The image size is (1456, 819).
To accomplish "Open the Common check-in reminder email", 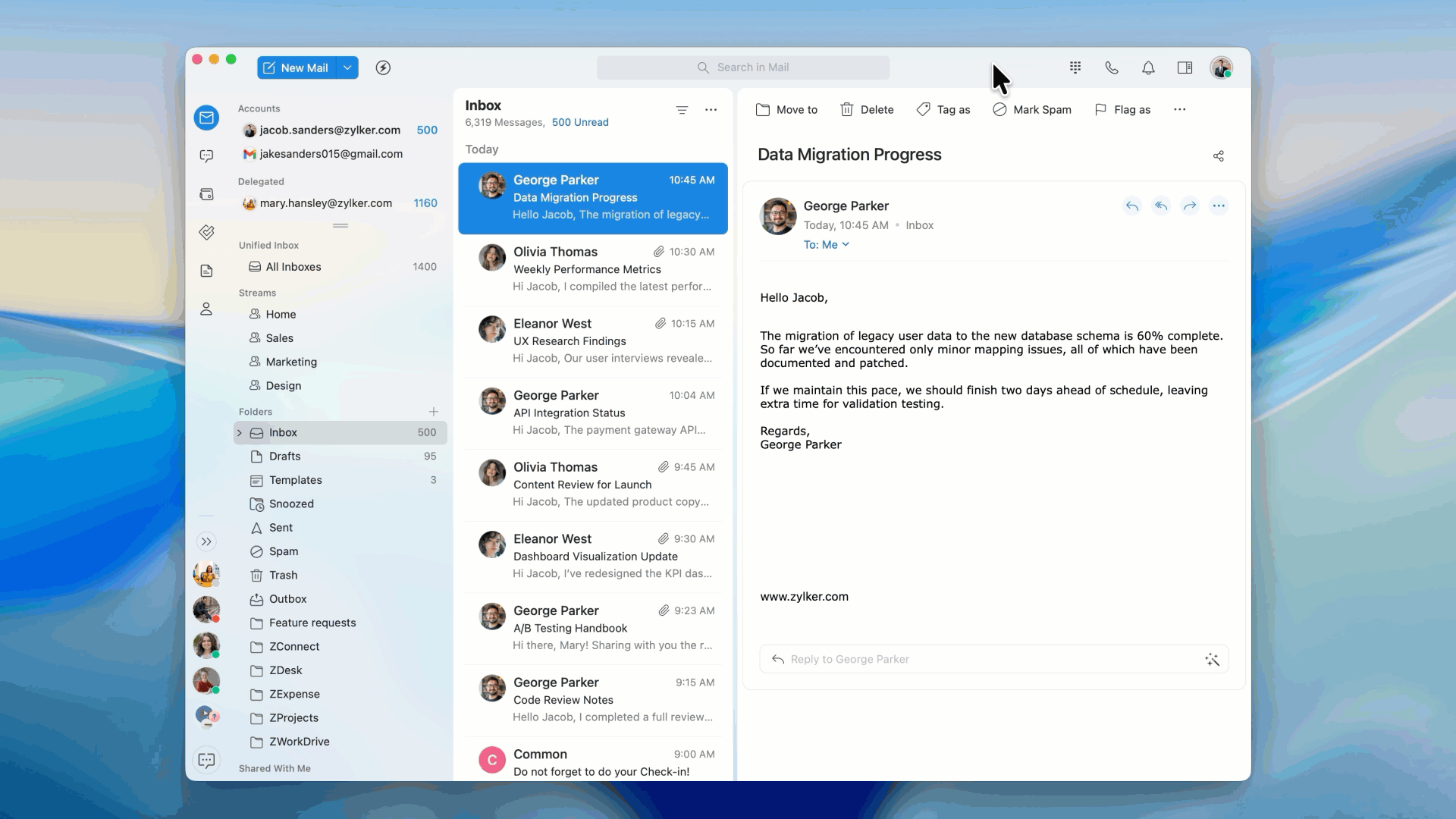I will pyautogui.click(x=593, y=761).
